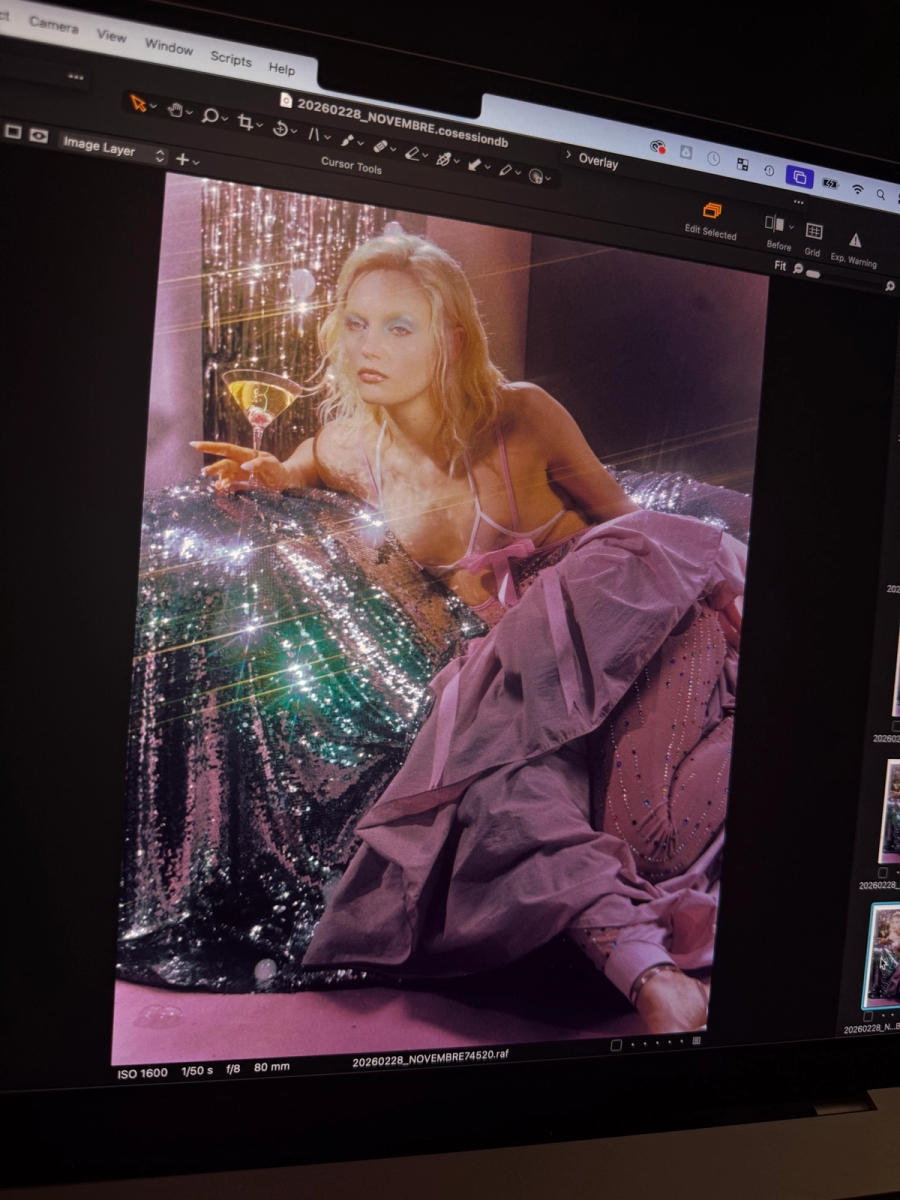The width and height of the screenshot is (900, 1200).
Task: Open the three-dots menu at top left
Action: coord(76,75)
